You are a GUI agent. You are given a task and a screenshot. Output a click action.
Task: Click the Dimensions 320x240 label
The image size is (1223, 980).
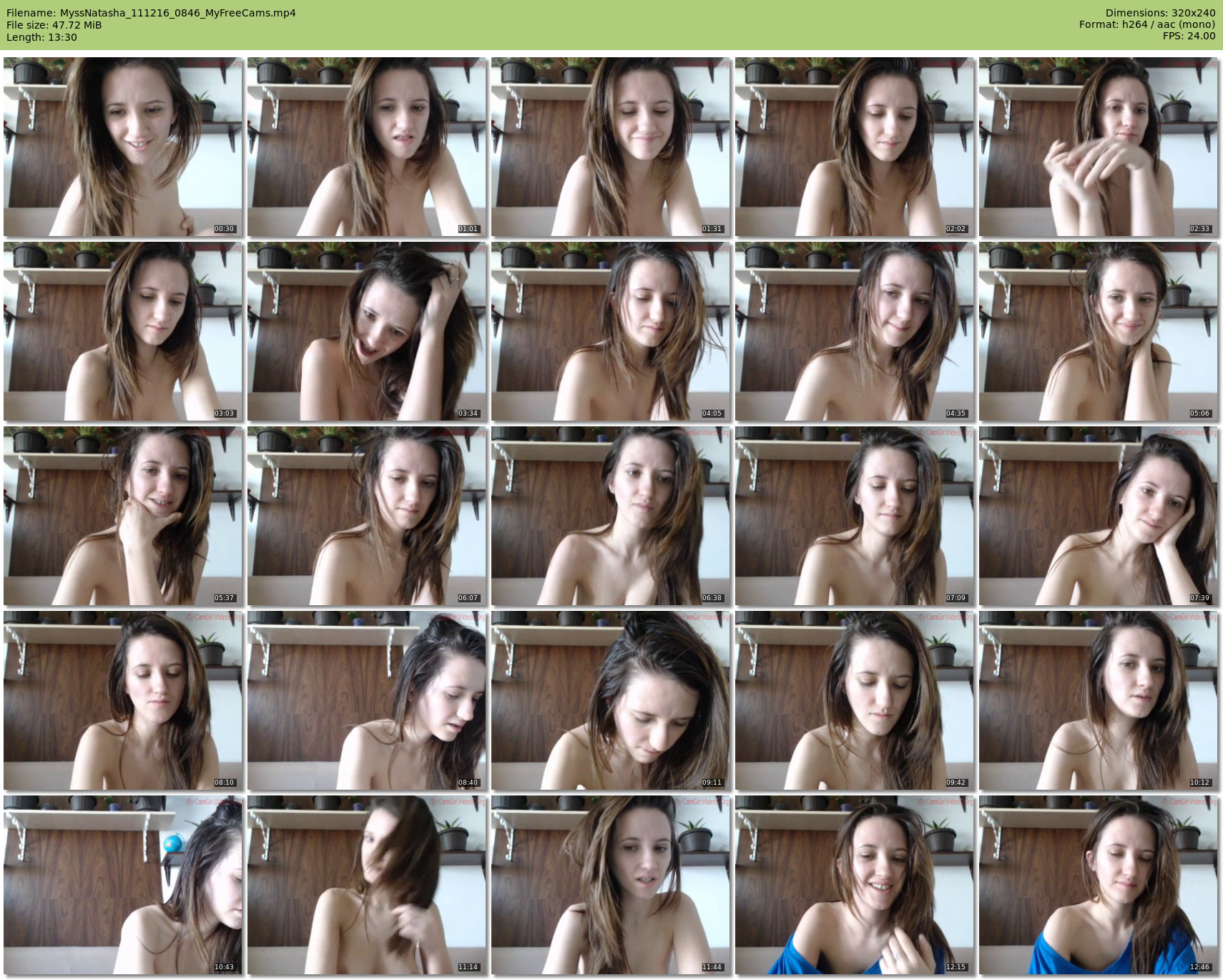(x=1160, y=13)
